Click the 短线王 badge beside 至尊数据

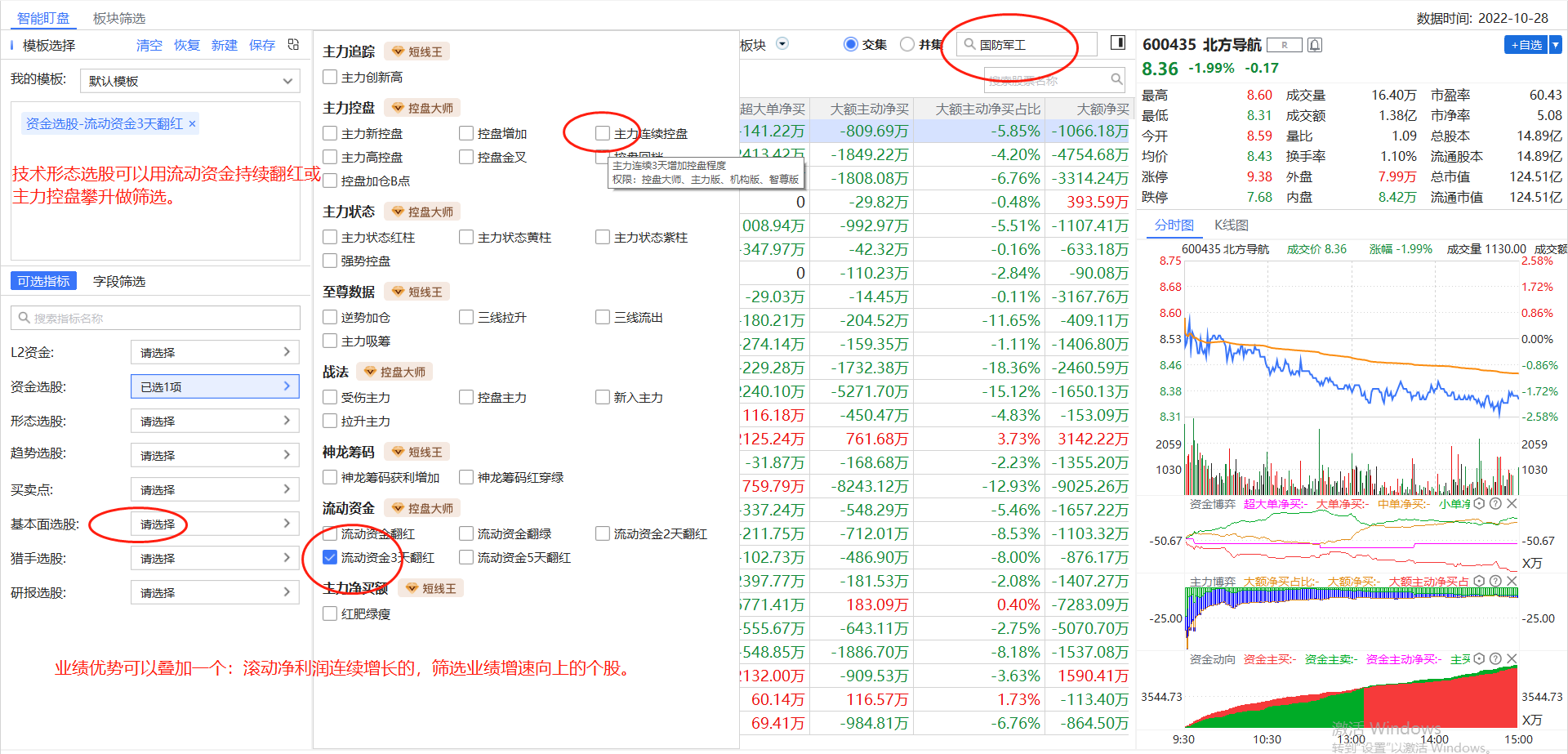pyautogui.click(x=416, y=292)
